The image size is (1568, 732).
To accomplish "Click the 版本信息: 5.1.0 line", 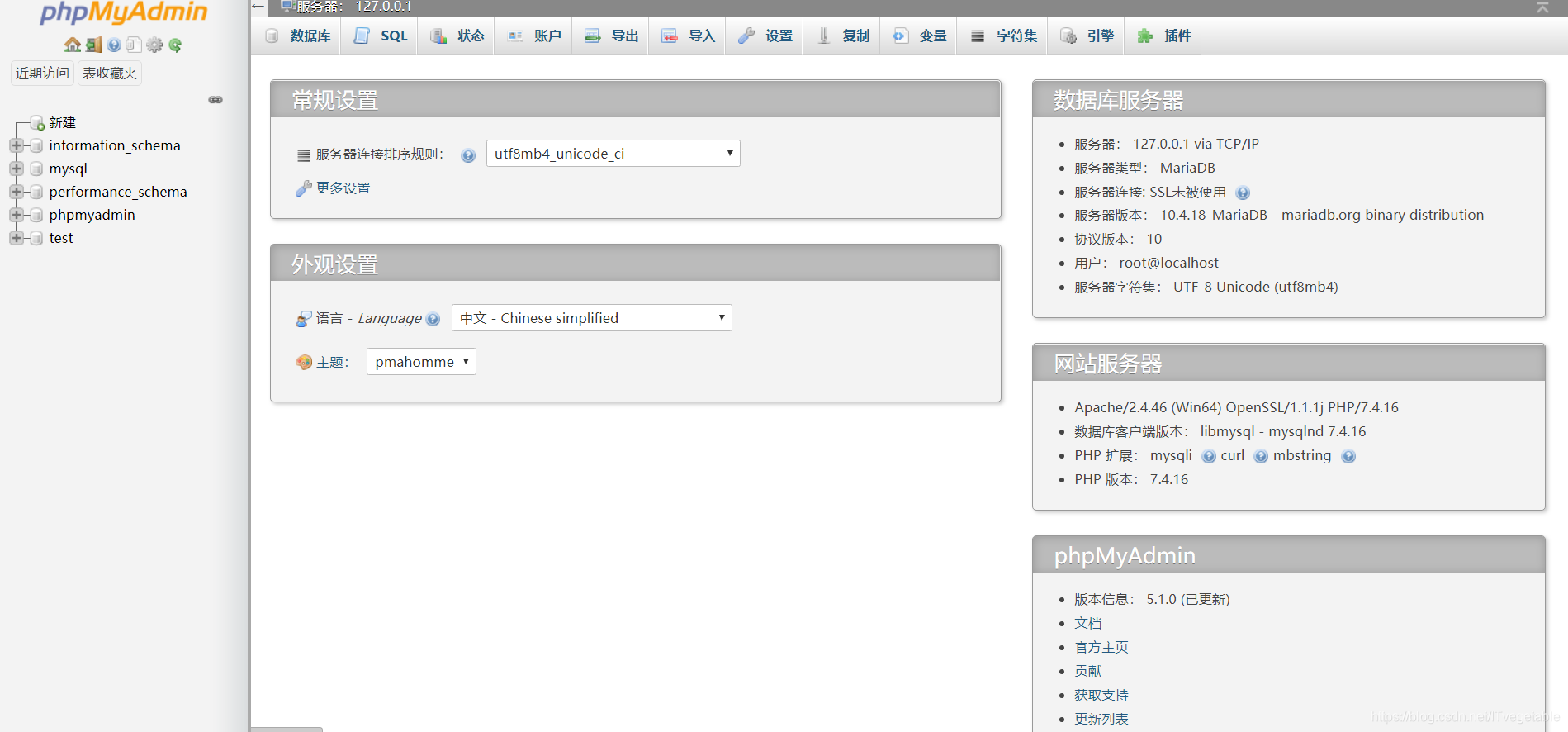I will pyautogui.click(x=1152, y=599).
